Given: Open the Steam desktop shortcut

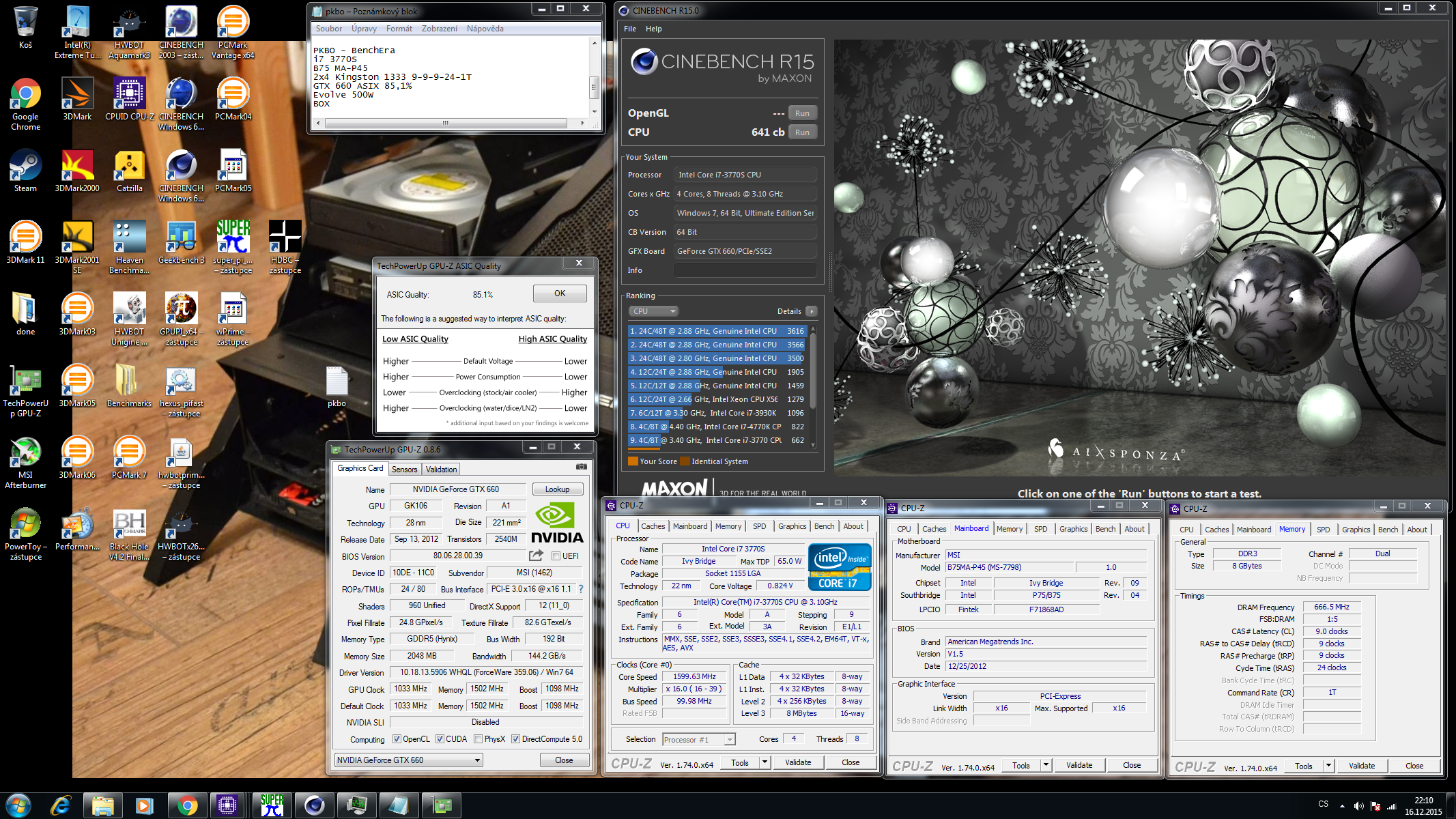Looking at the screenshot, I should 25,171.
